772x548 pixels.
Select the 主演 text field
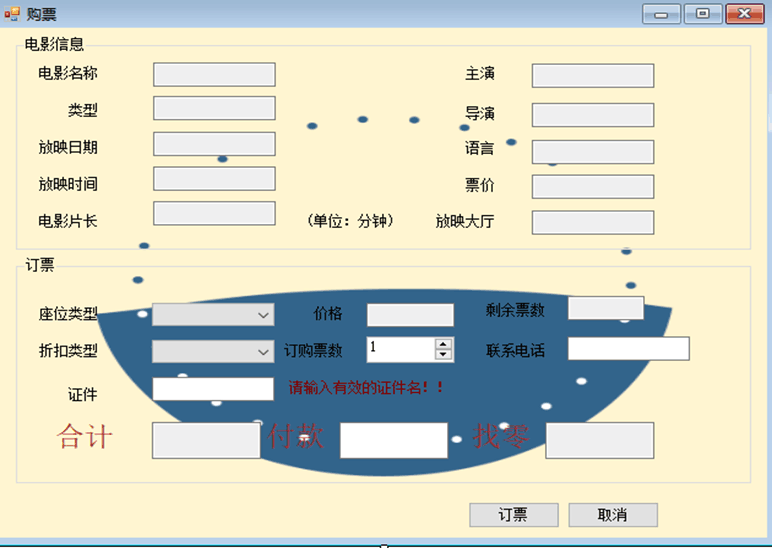(592, 76)
